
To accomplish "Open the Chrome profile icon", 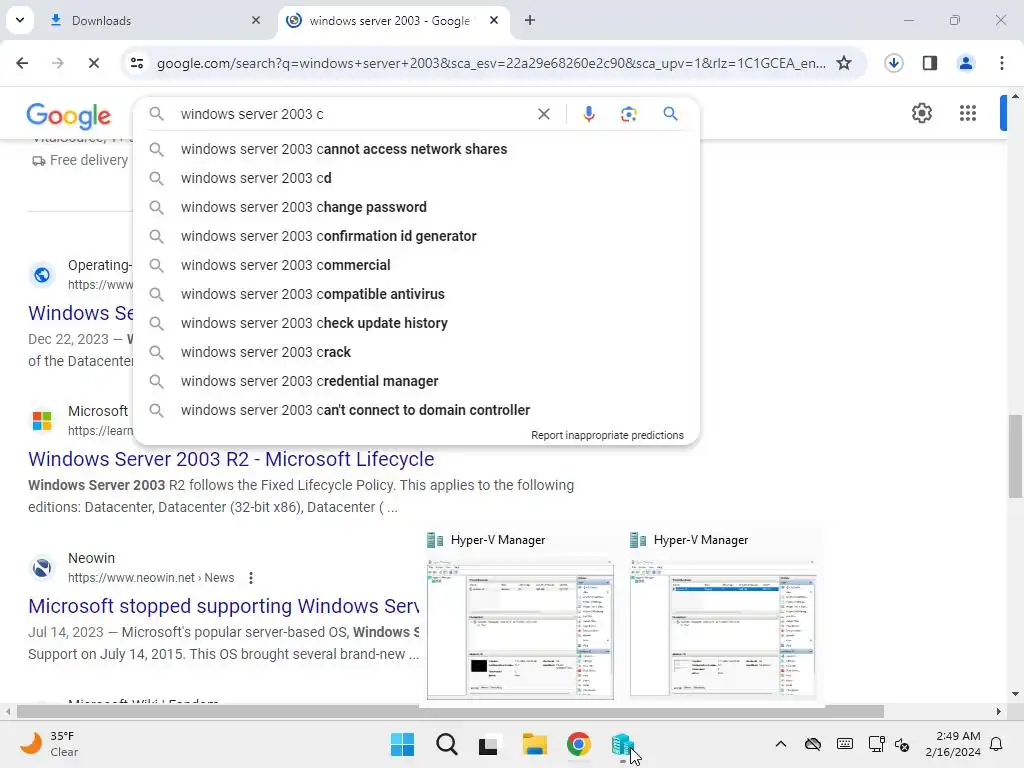I will 965,63.
